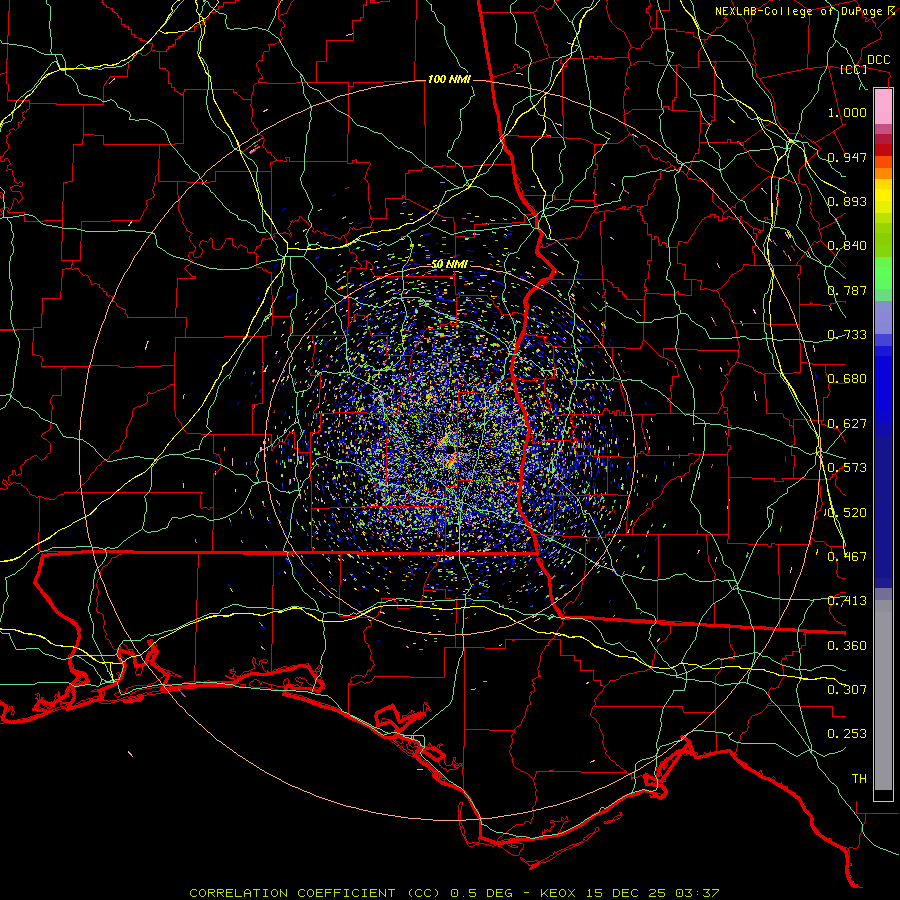Select the 0.787 scale value

[x=847, y=290]
